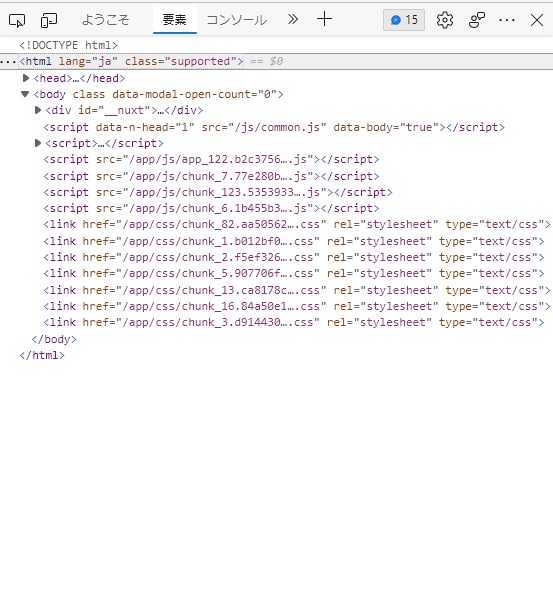
Task: Expand the collapsed inline script node
Action: 38,143
